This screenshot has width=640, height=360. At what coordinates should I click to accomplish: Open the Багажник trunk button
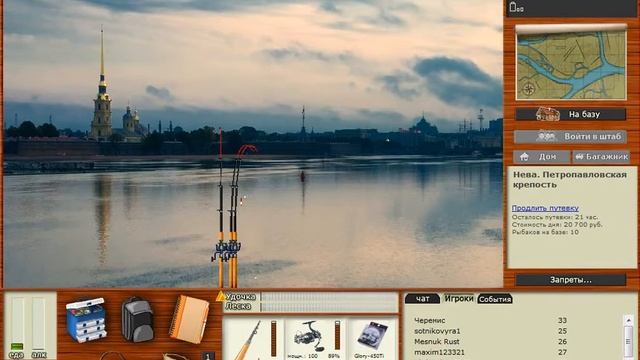(601, 157)
